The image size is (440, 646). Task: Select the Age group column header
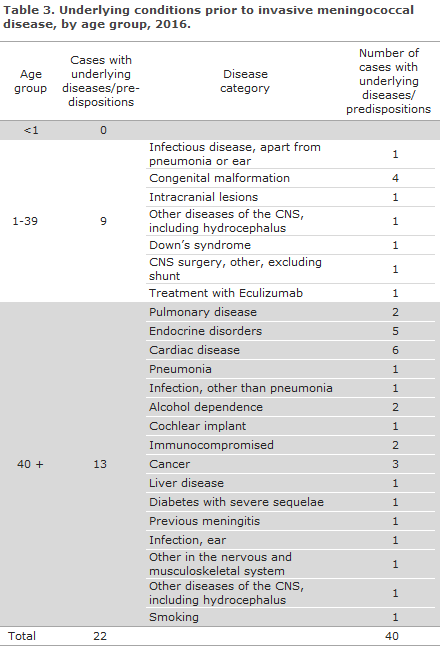pos(30,81)
